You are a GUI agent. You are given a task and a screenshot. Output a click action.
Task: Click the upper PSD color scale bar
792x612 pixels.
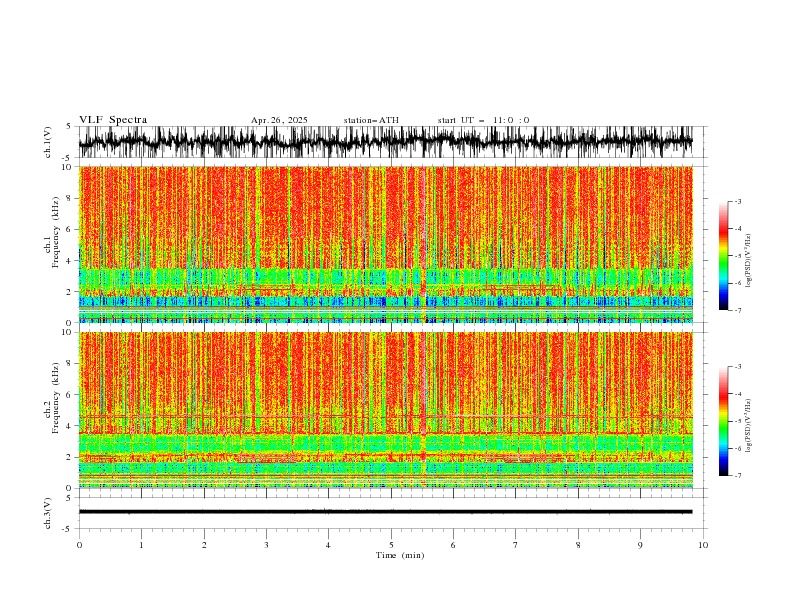click(723, 256)
